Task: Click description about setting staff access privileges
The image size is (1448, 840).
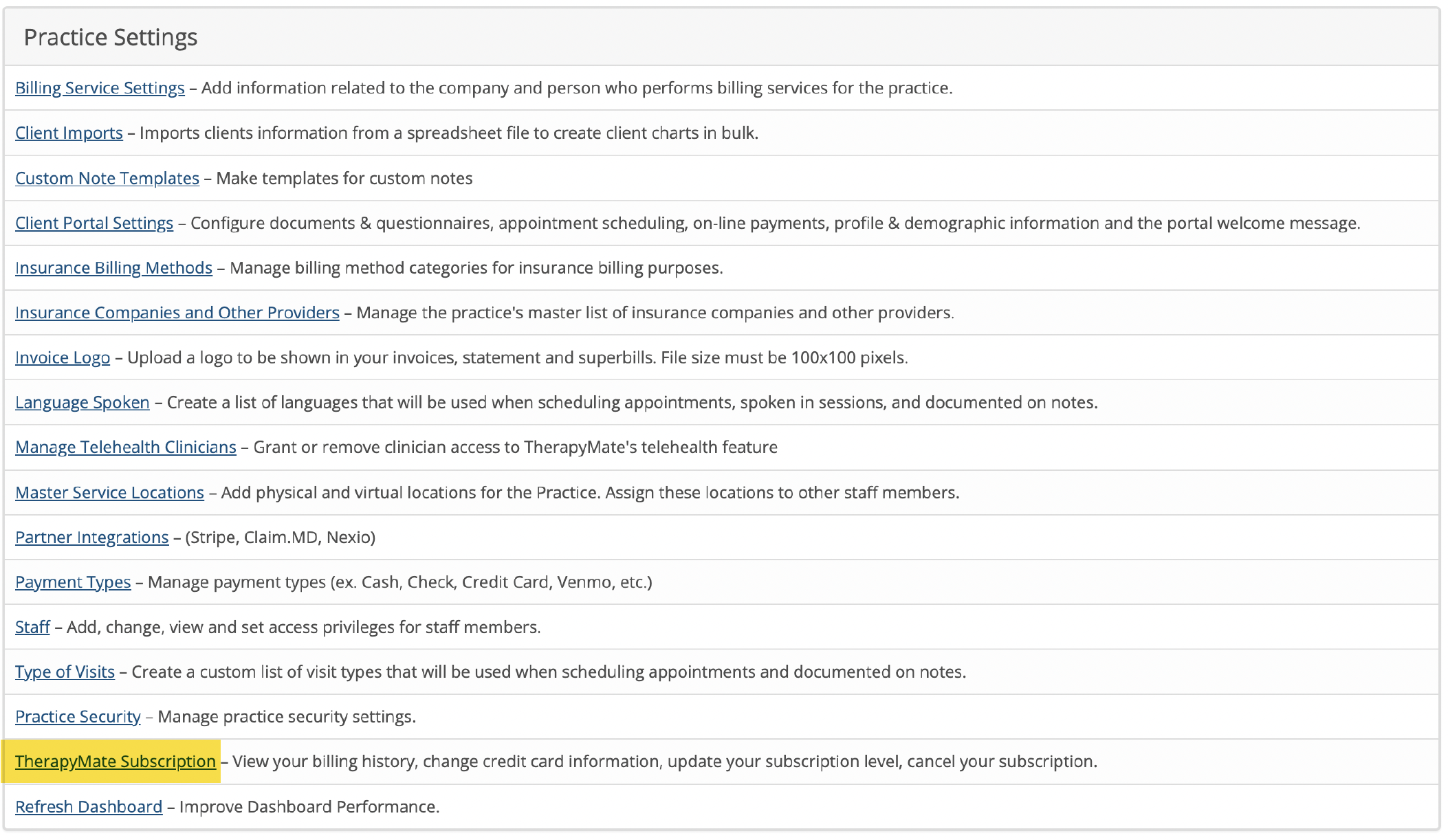Action: click(304, 627)
